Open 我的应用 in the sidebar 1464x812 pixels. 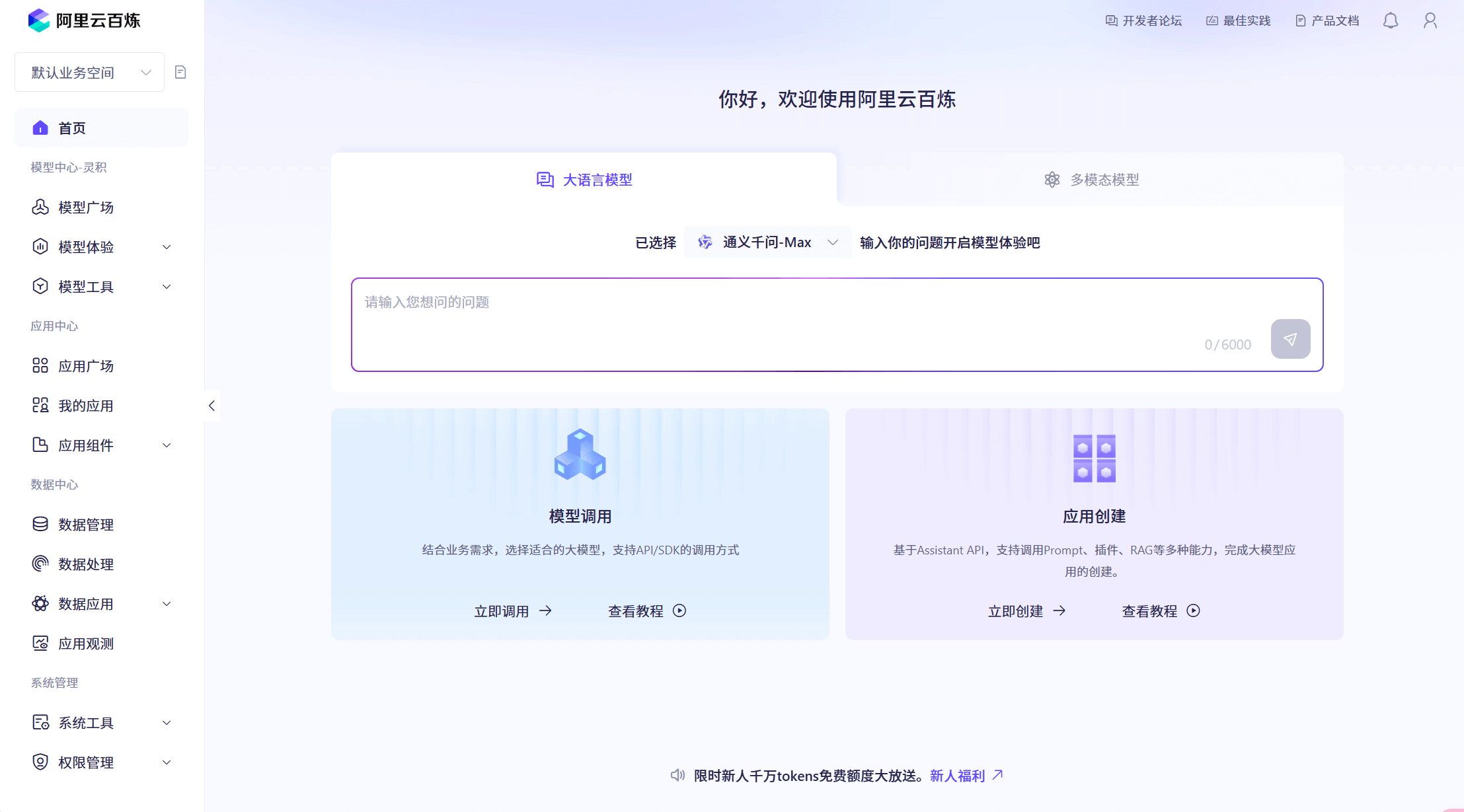86,406
